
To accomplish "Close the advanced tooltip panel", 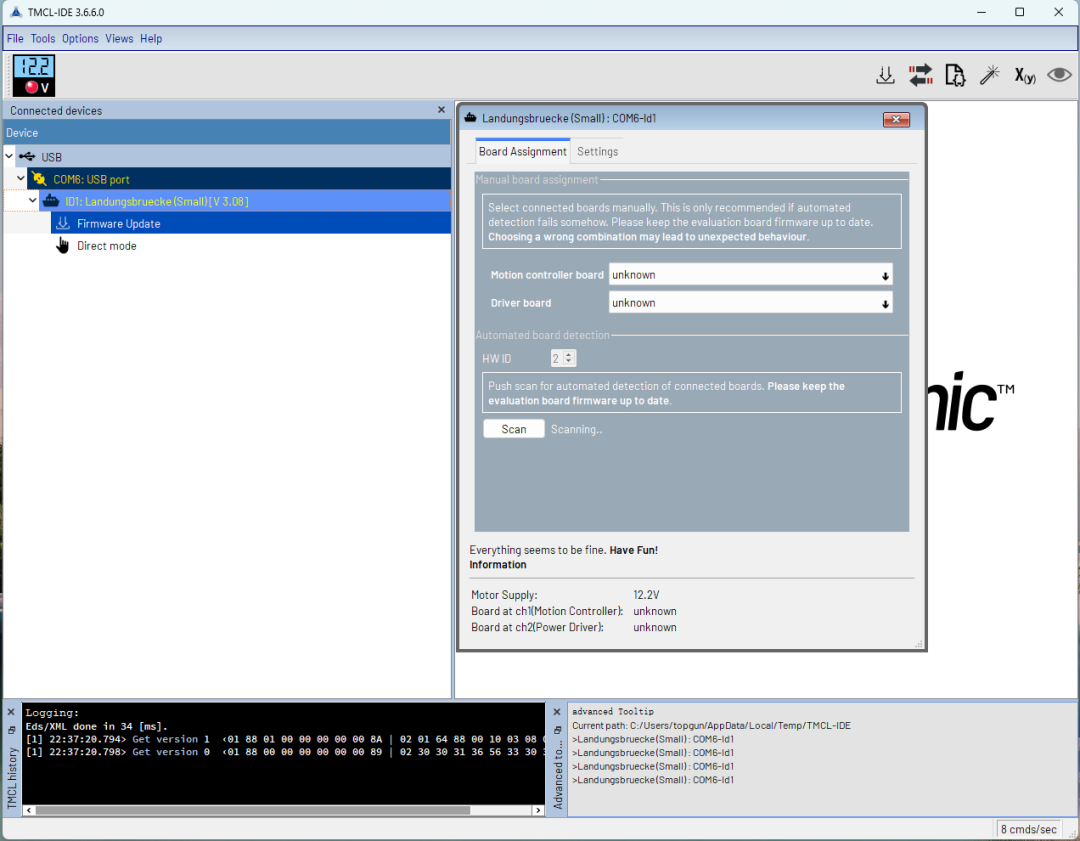I will click(557, 712).
